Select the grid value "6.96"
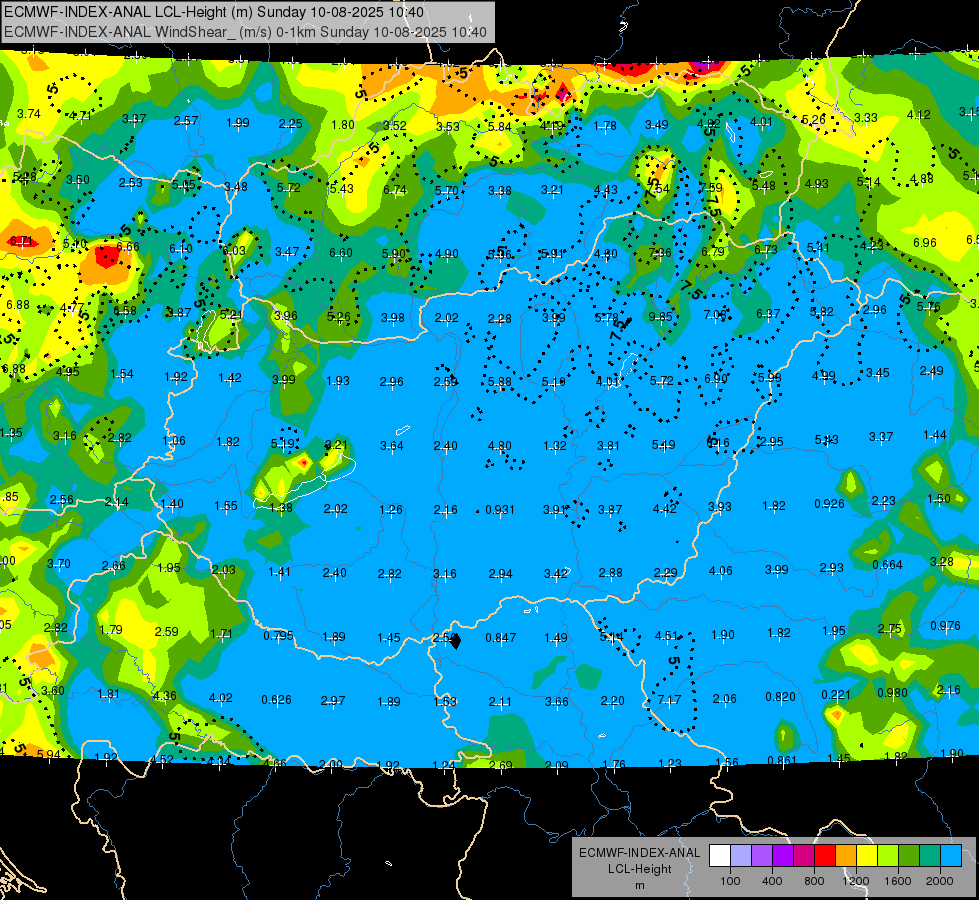The width and height of the screenshot is (979, 900). pyautogui.click(x=925, y=242)
